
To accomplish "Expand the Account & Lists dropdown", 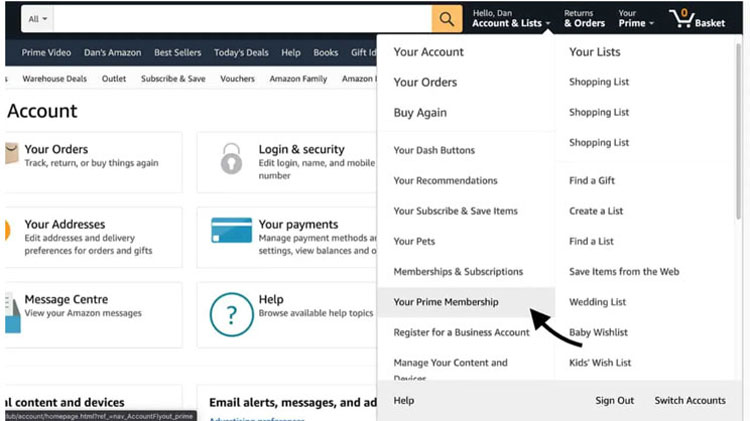I will 511,19.
